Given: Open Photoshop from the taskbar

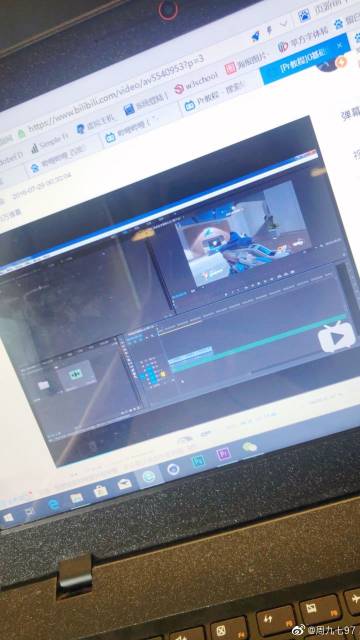Looking at the screenshot, I should click(x=199, y=461).
